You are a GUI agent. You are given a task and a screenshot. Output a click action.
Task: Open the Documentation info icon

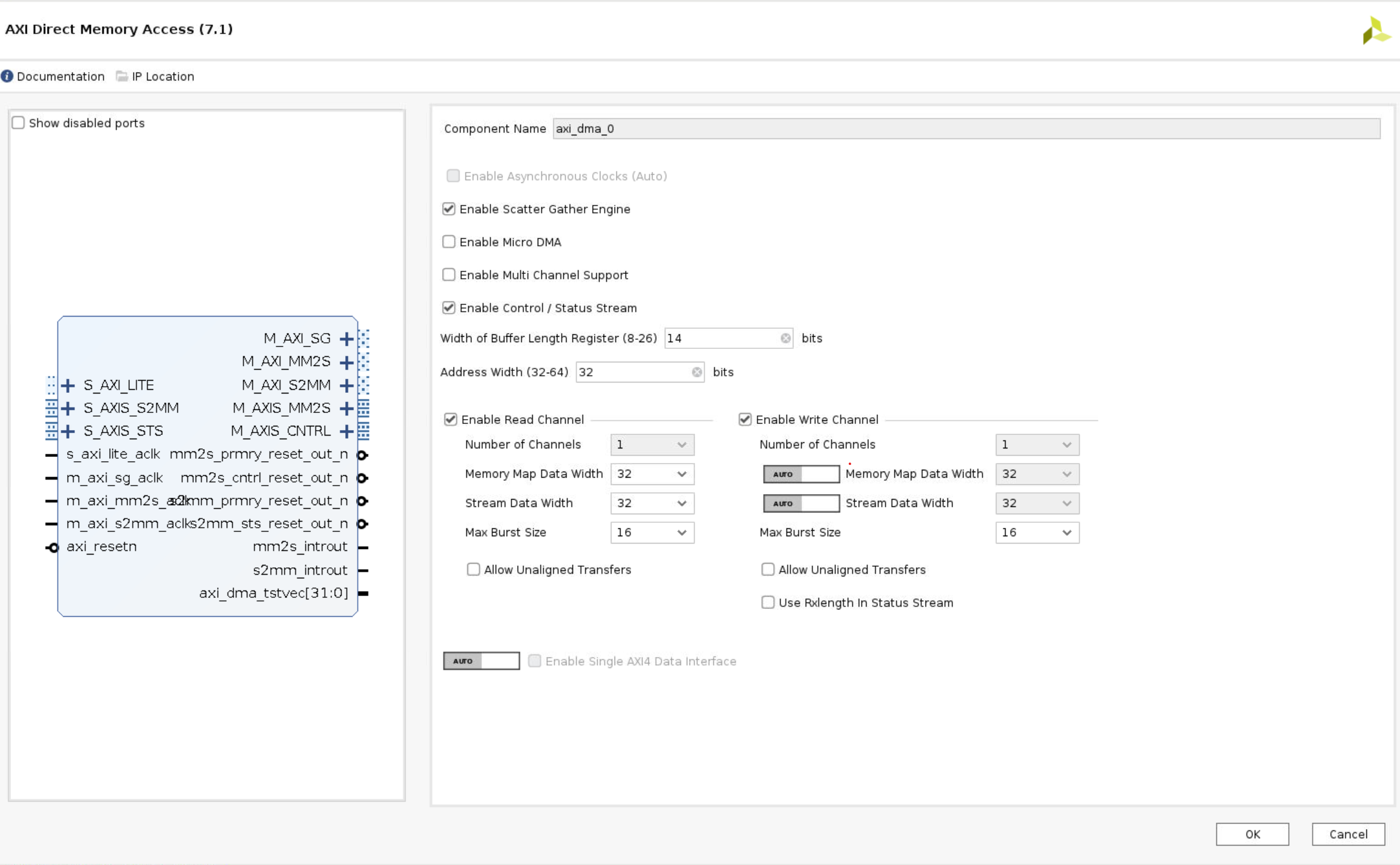[x=7, y=76]
